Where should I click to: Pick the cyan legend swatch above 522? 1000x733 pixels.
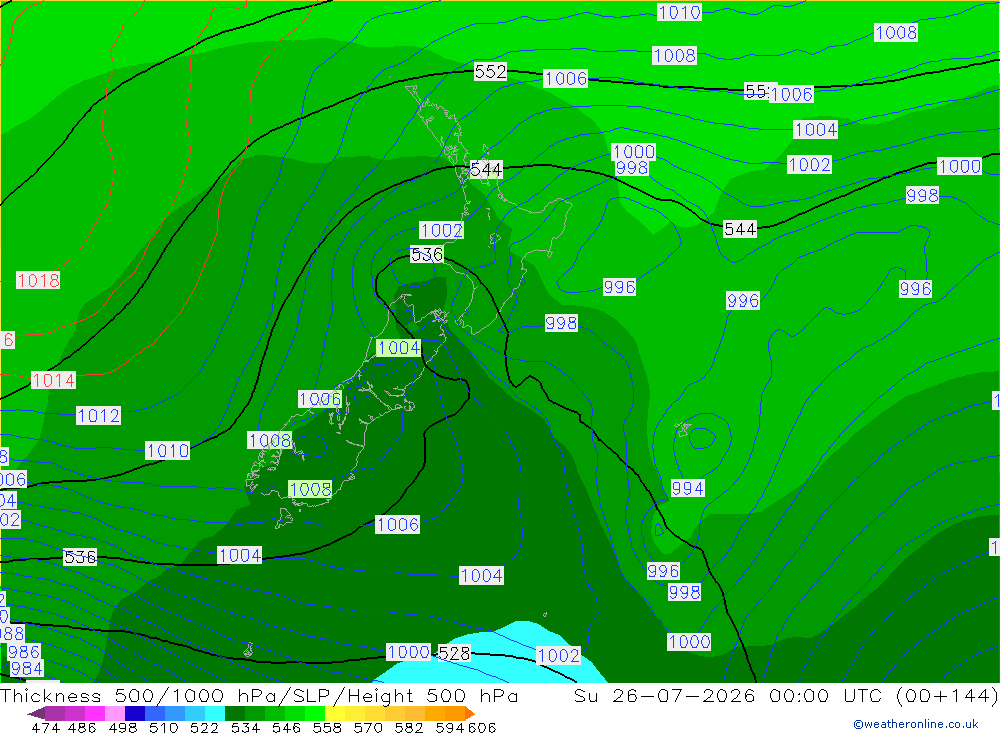pos(215,713)
